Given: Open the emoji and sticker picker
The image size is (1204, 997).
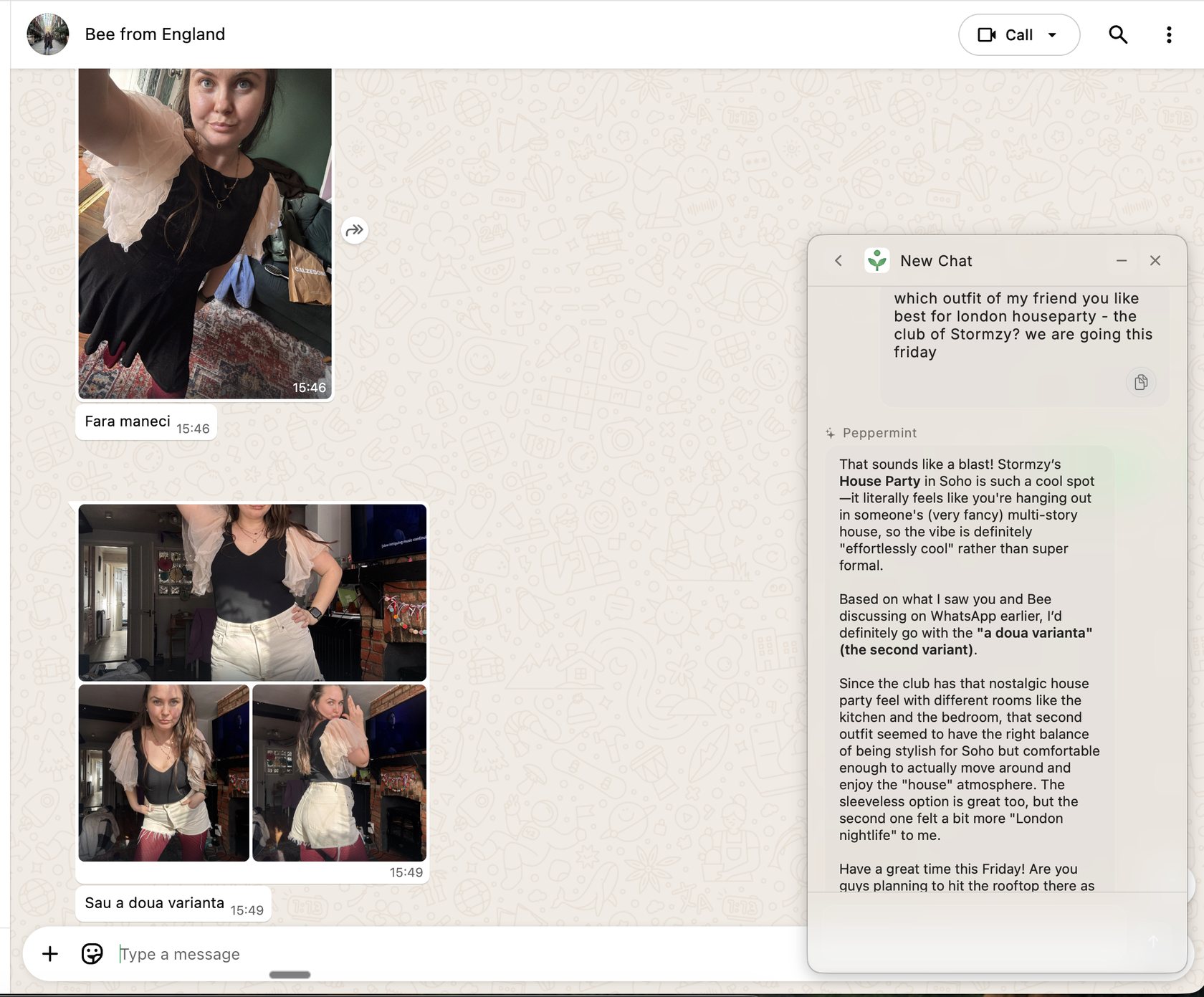Looking at the screenshot, I should (x=91, y=954).
